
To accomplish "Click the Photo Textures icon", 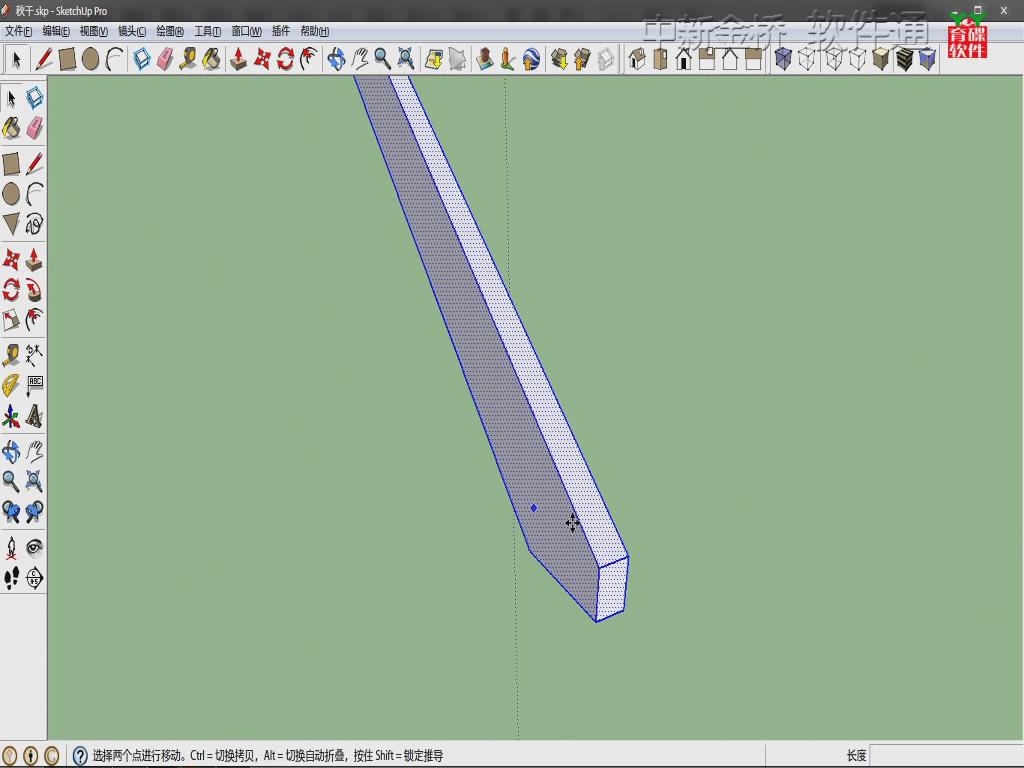I will (x=507, y=59).
